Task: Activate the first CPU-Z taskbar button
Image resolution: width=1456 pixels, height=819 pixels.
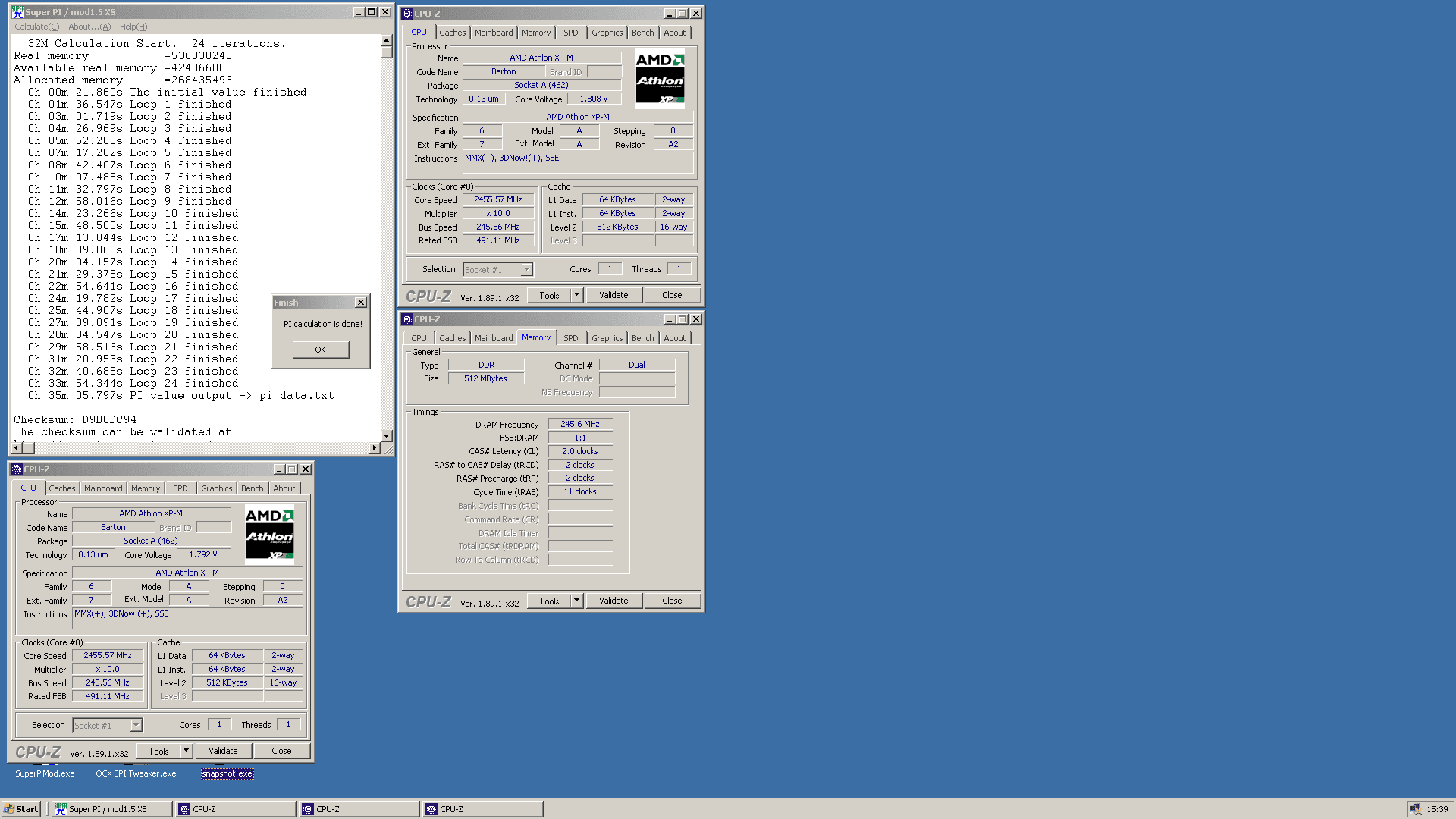Action: click(235, 809)
